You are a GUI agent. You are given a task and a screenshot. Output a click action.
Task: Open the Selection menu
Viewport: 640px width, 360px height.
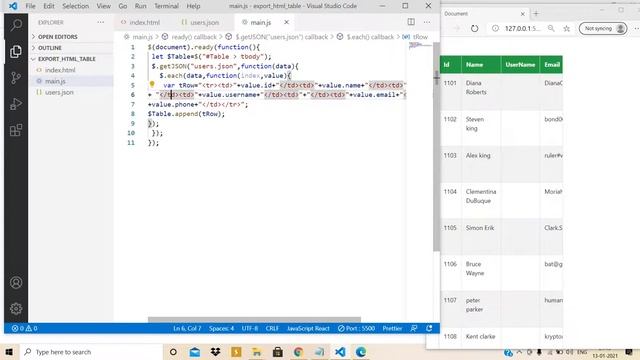(x=75, y=6)
